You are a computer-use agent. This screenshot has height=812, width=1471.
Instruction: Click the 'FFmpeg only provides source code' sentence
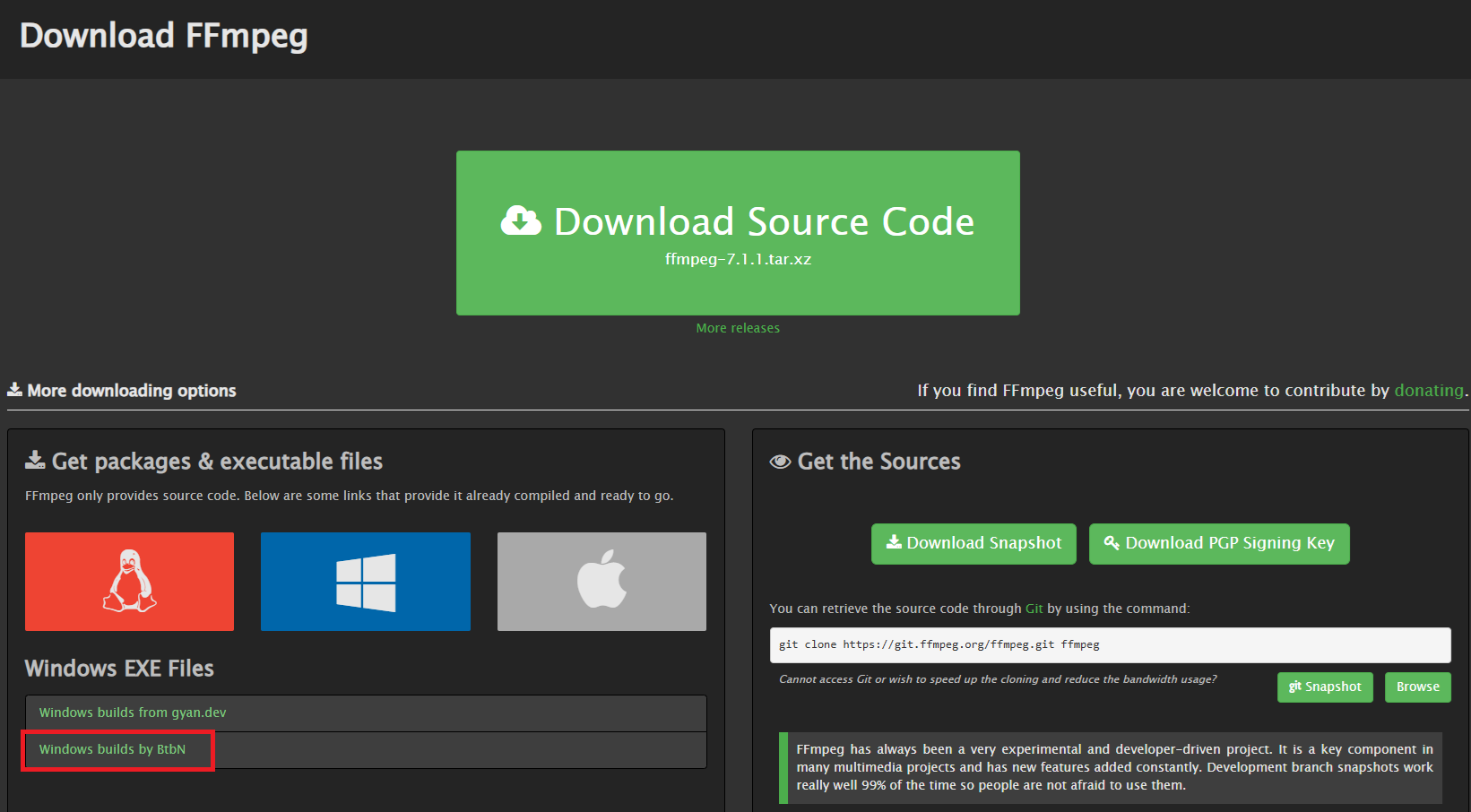click(349, 496)
